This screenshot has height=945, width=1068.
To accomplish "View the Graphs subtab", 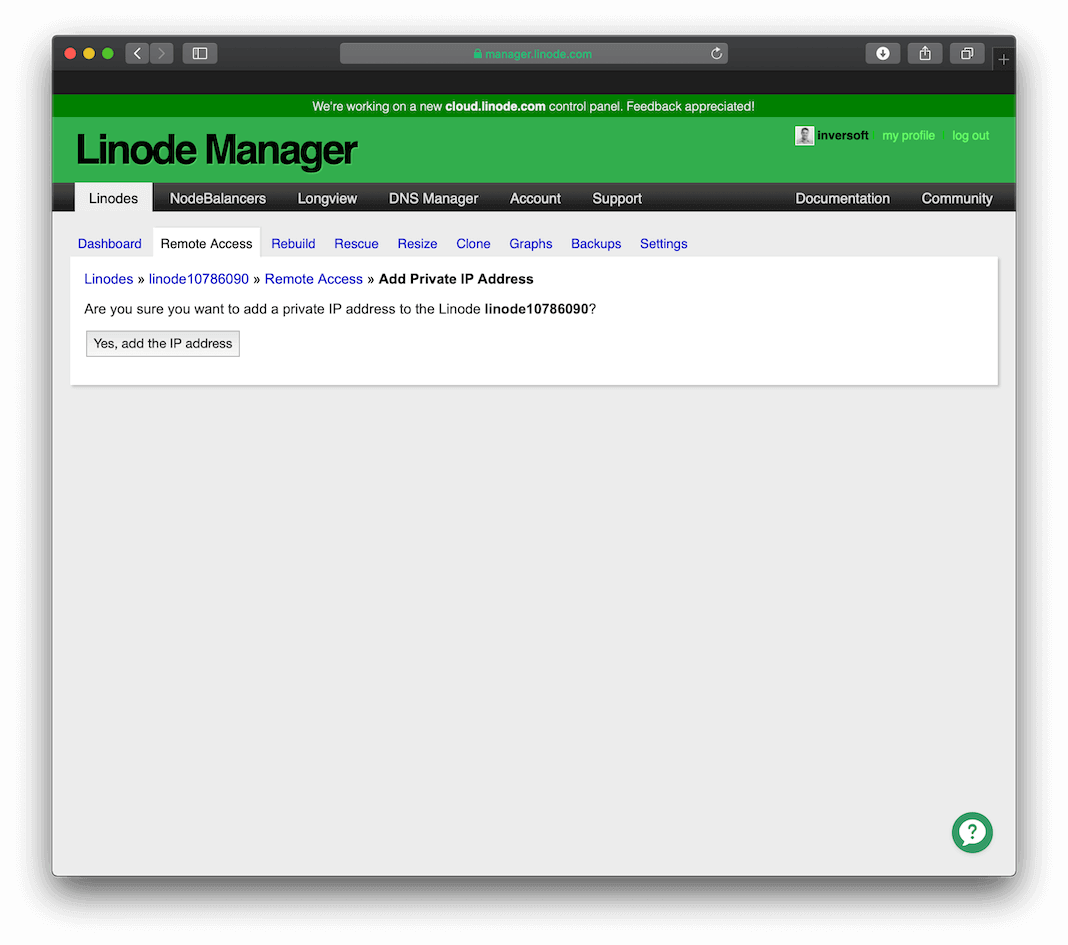I will click(531, 244).
